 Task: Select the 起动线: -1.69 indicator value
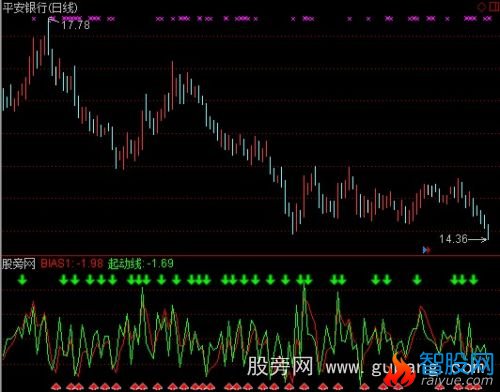click(141, 263)
